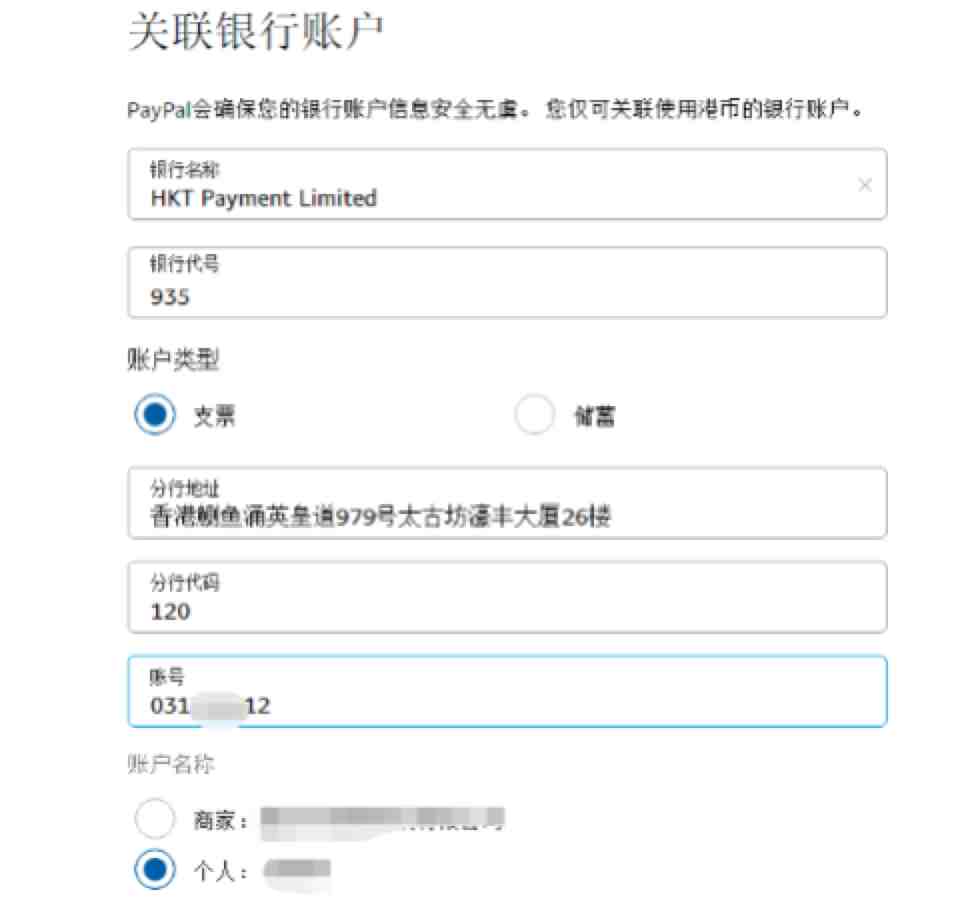The width and height of the screenshot is (964, 920).
Task: Click the PayPal security notice text
Action: 496,109
